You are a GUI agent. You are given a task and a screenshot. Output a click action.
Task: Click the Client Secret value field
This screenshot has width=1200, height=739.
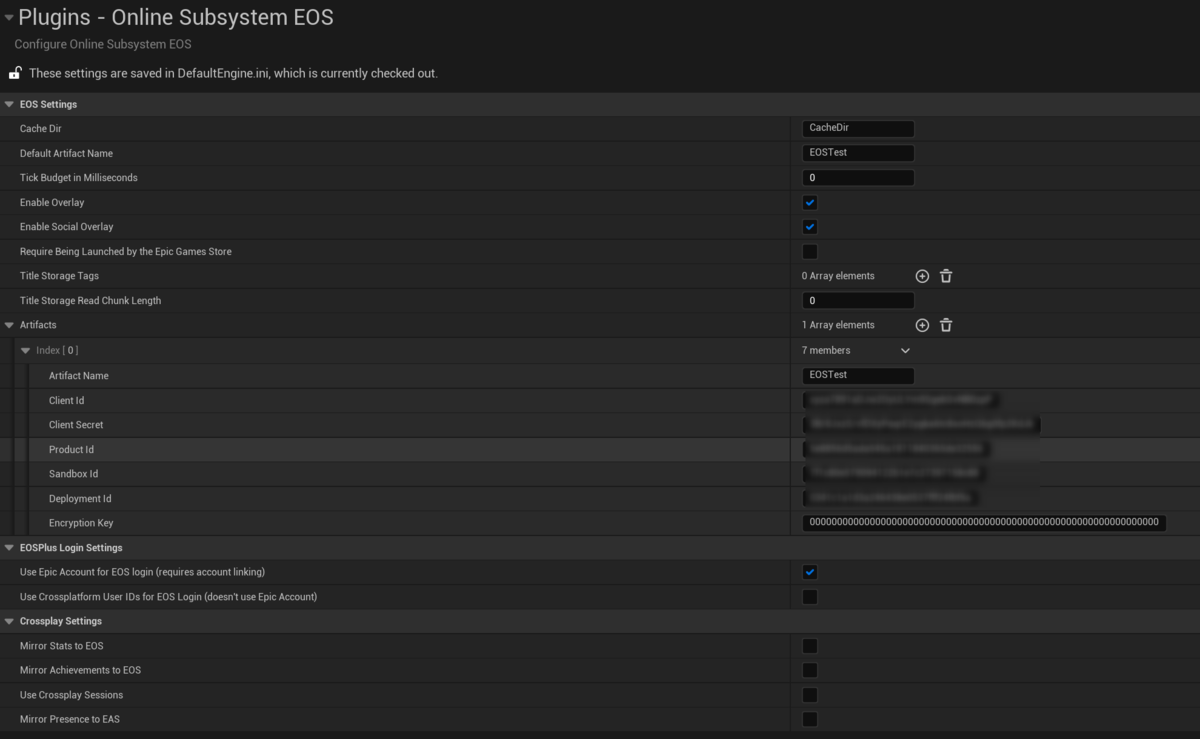[921, 425]
